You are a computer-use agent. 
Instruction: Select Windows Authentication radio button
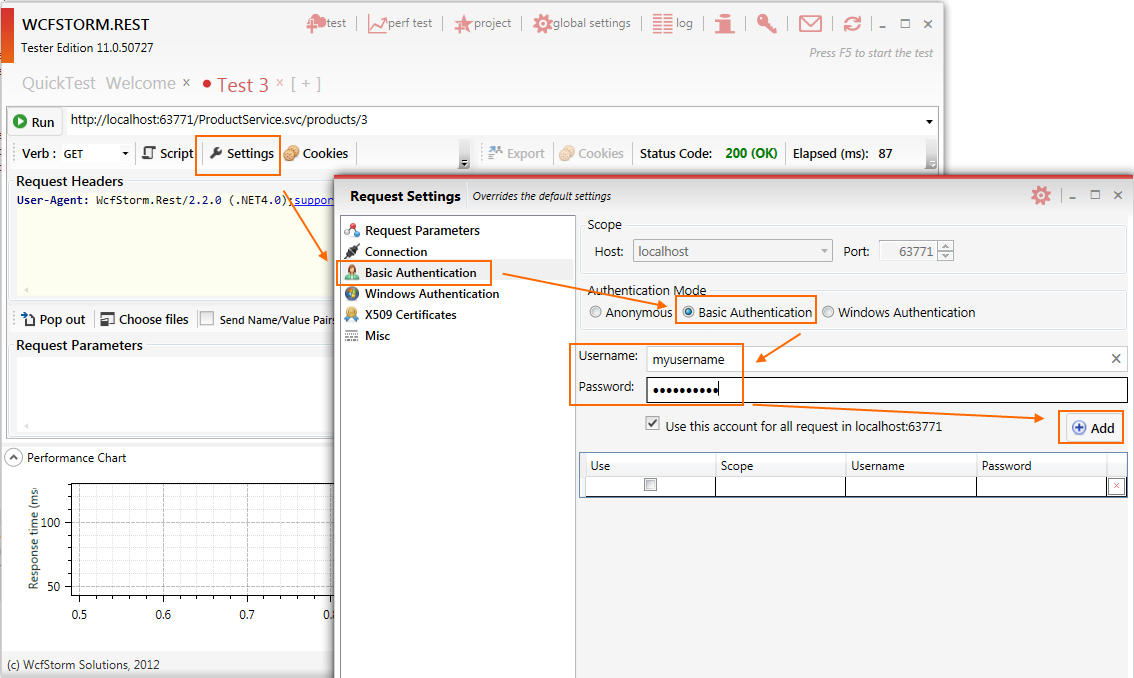(x=828, y=312)
